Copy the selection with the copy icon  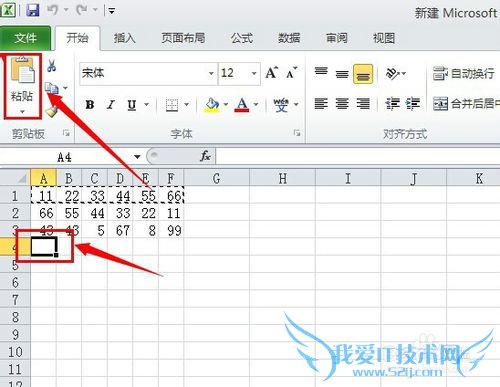point(52,88)
